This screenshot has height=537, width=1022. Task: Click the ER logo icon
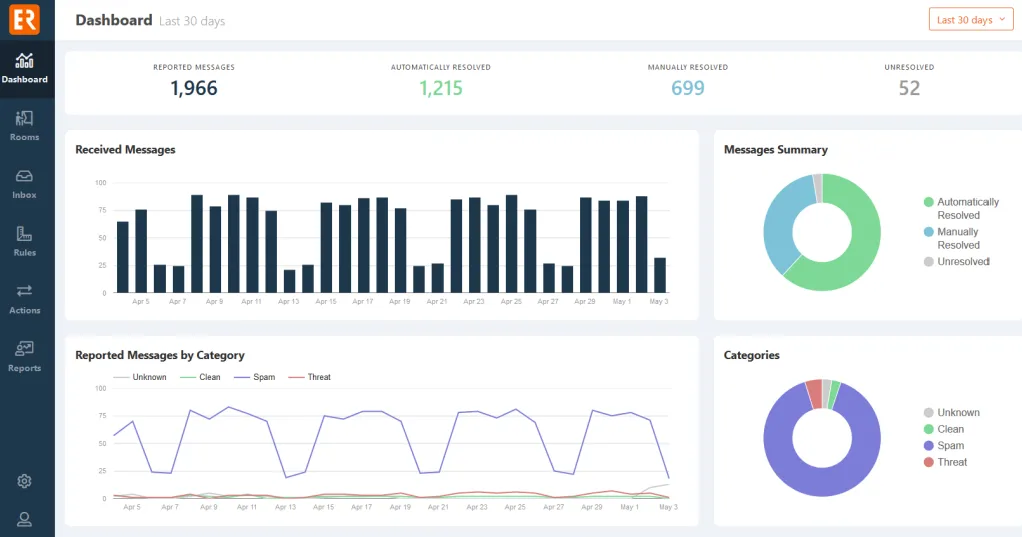(x=25, y=19)
